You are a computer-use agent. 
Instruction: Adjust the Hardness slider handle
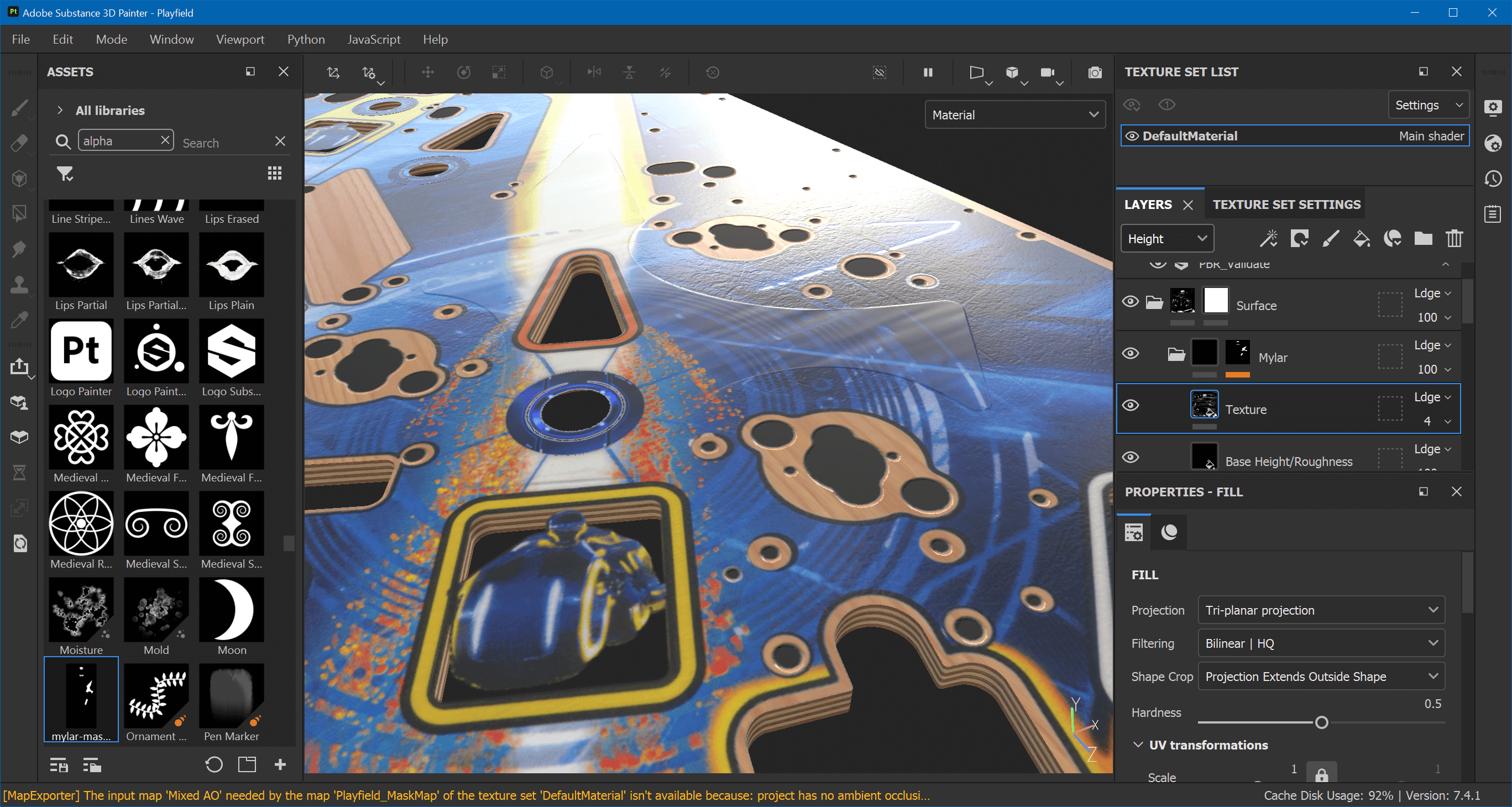pyautogui.click(x=1321, y=722)
